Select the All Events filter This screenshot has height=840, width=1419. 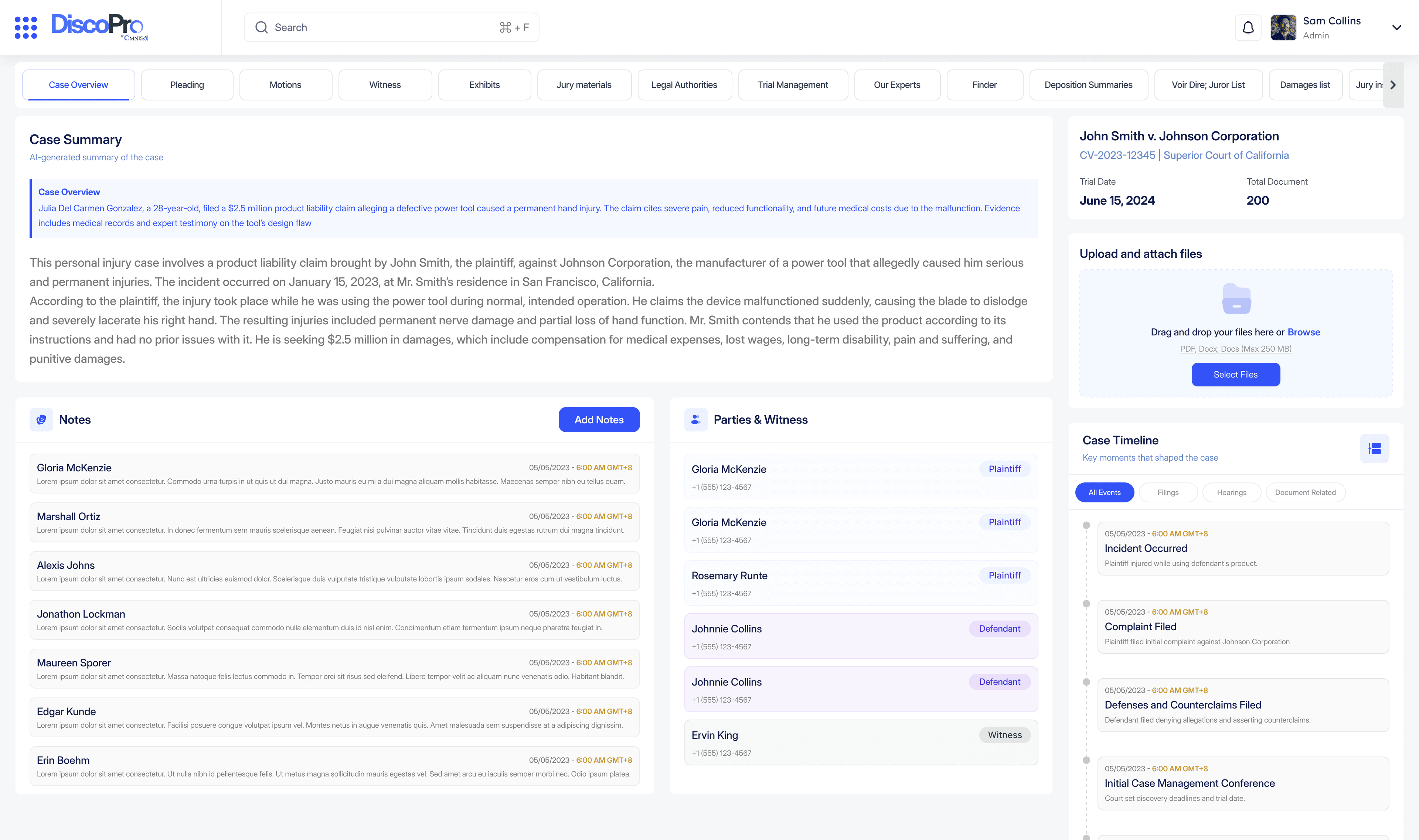coord(1104,492)
